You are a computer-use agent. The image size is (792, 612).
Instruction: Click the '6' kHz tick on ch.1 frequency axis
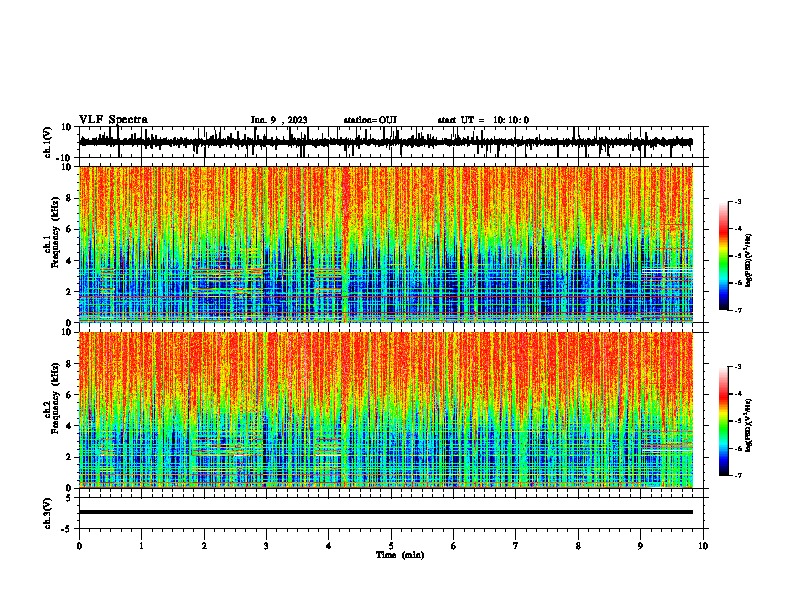click(70, 229)
